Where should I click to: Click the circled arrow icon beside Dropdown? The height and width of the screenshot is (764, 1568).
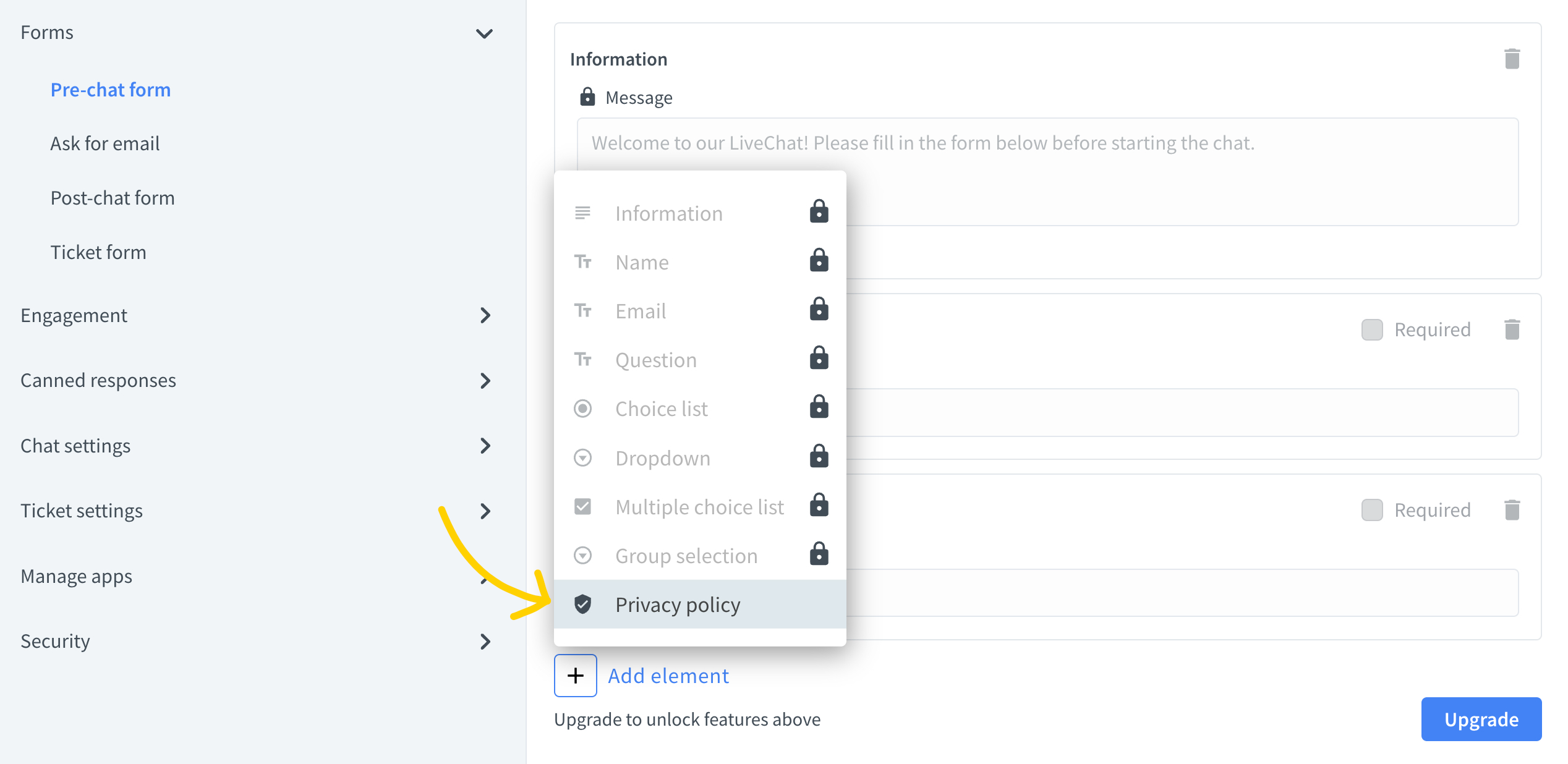[582, 458]
